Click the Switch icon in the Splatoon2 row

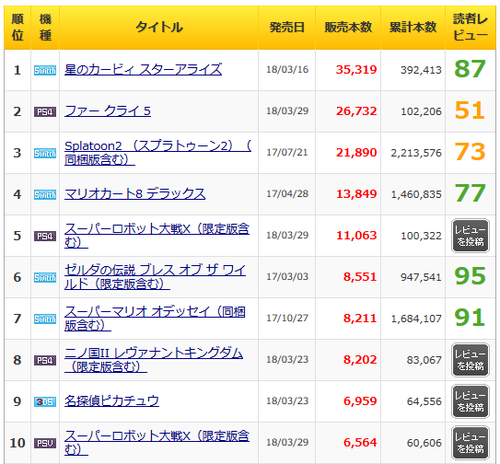click(x=45, y=153)
